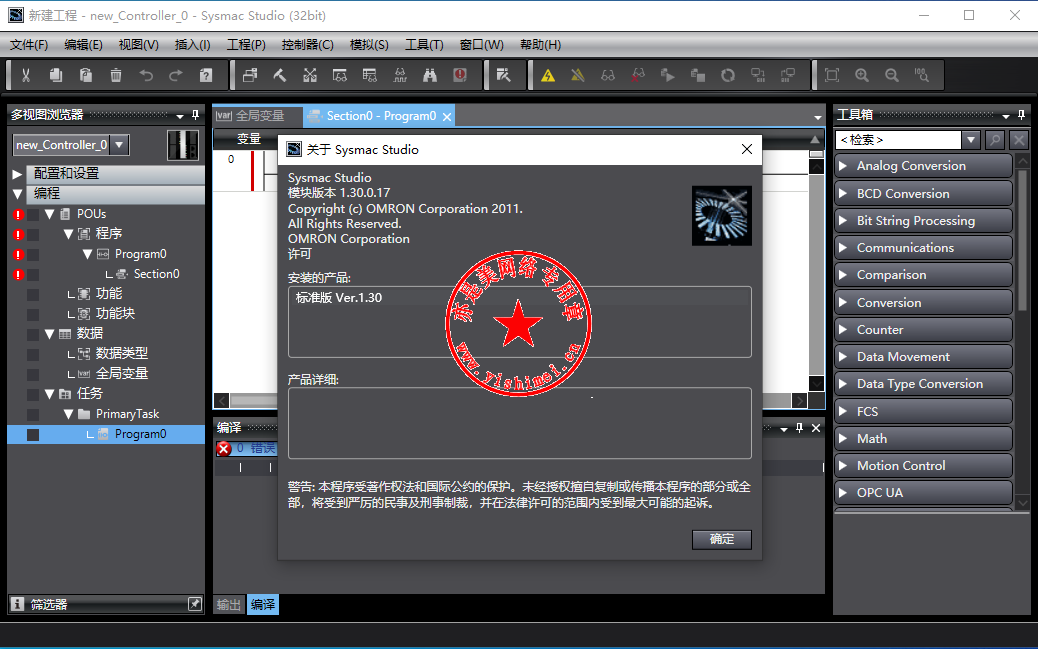Click the Cut scissors toolbar icon
Screen dimensions: 1038x649
click(x=26, y=75)
